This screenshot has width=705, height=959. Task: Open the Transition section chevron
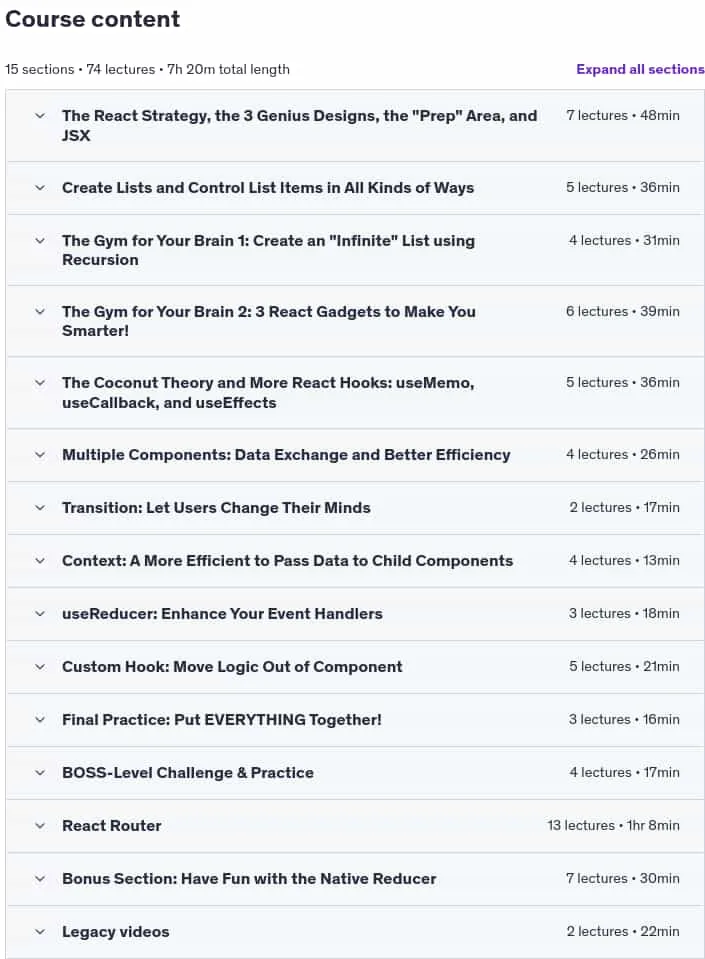[x=40, y=508]
